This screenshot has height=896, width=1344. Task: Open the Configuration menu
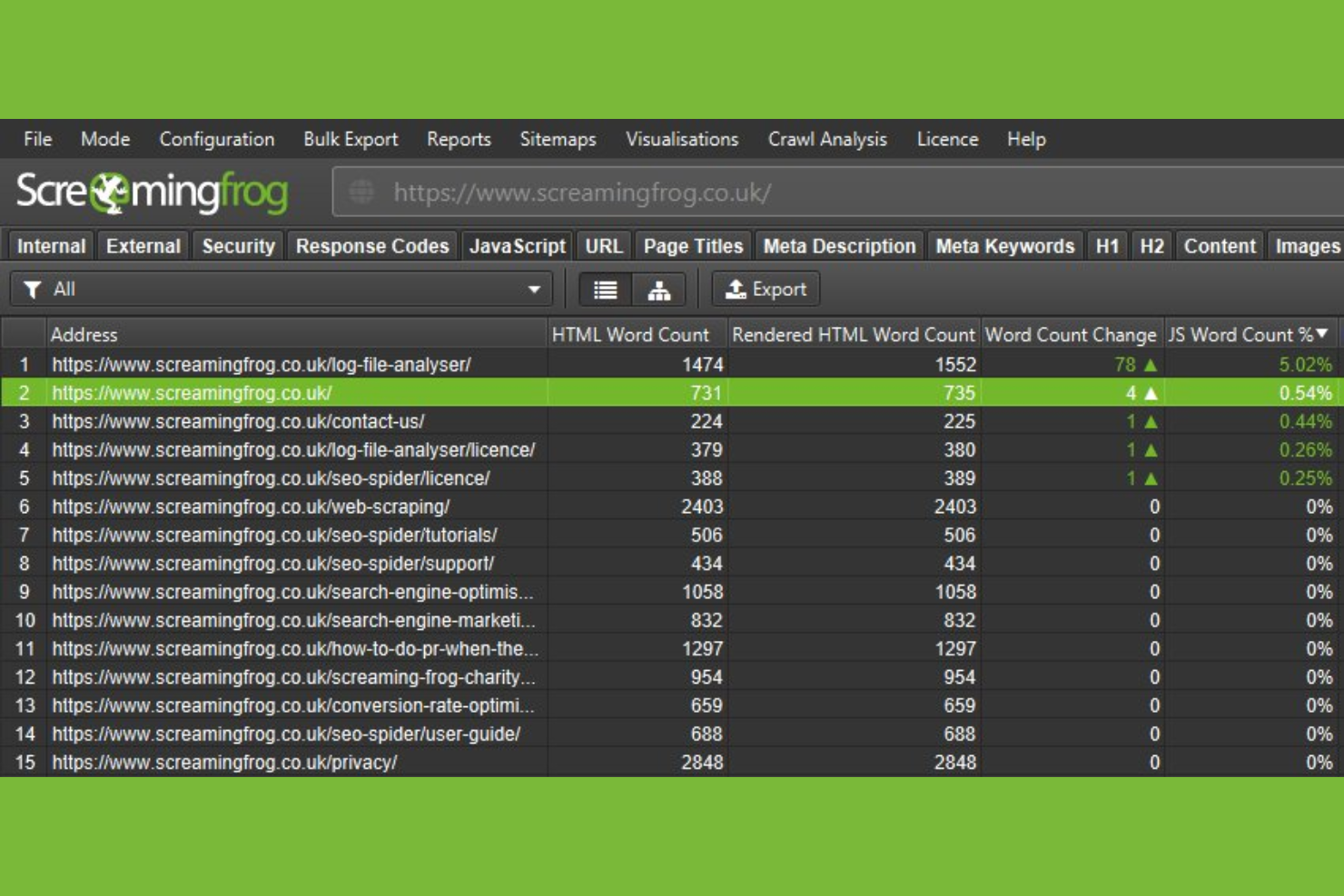coord(216,139)
